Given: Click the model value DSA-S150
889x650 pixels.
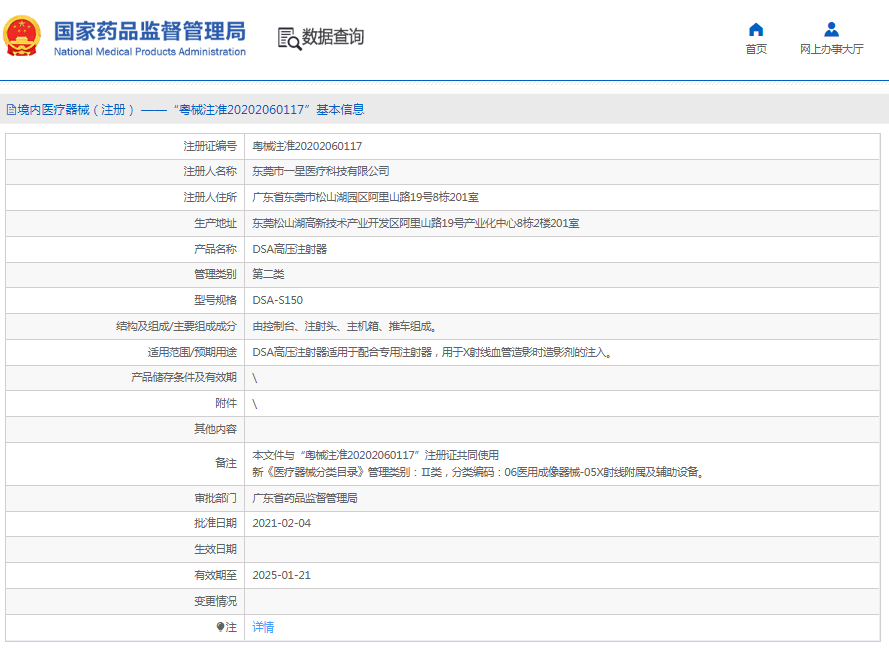Looking at the screenshot, I should [x=277, y=300].
